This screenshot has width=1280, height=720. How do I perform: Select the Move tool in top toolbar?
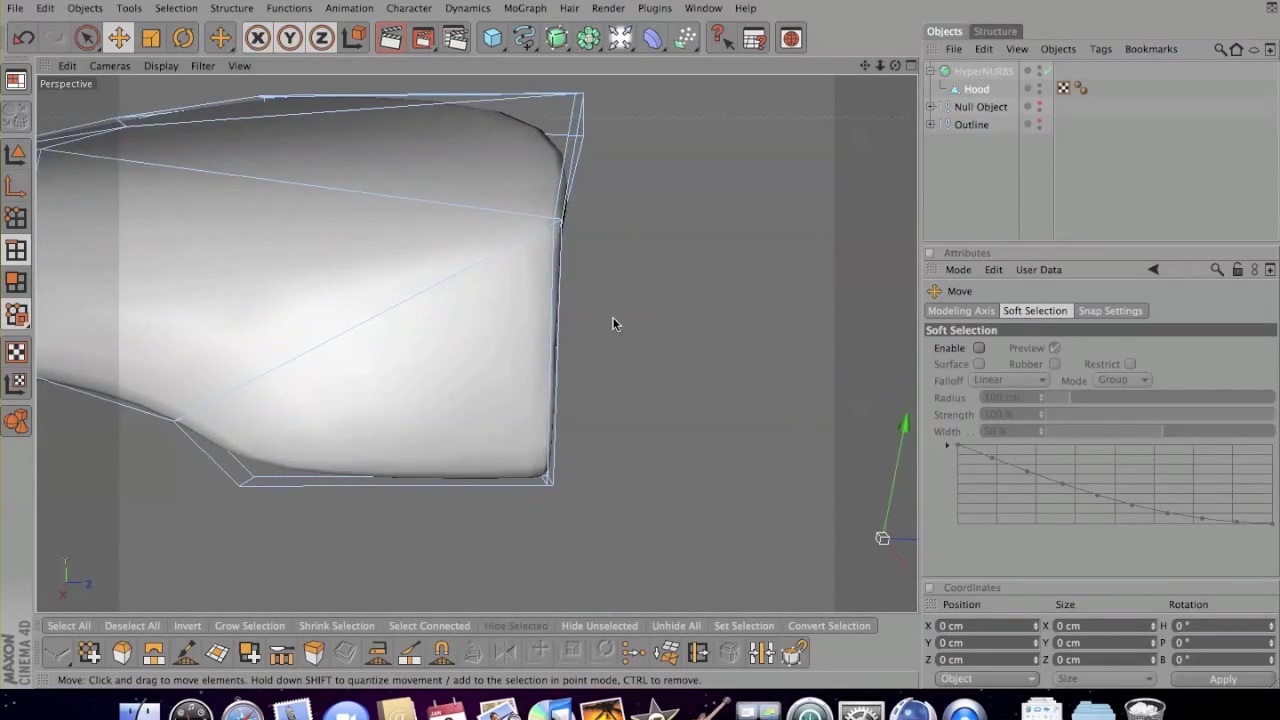click(118, 38)
